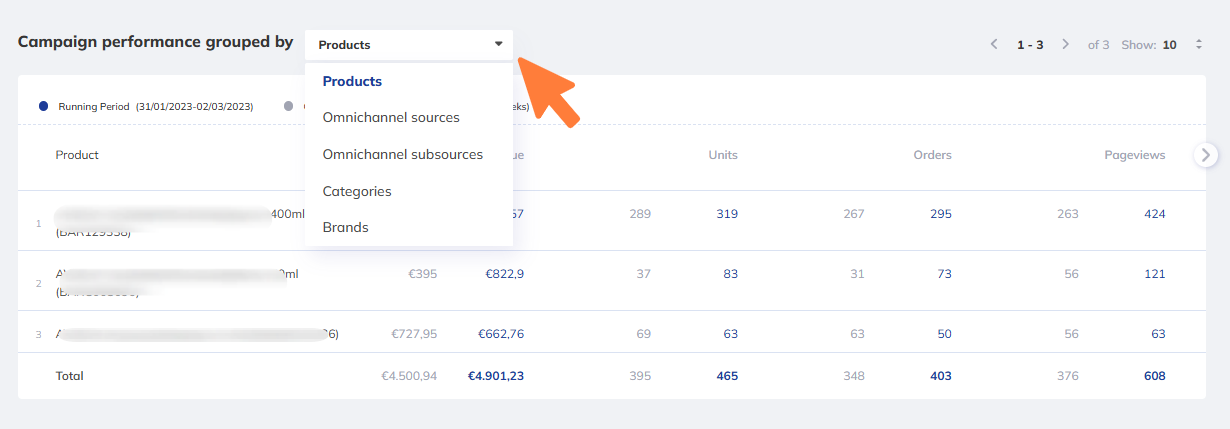This screenshot has height=429, width=1230.
Task: Click the Show 10 rows stepper arrows
Action: [1199, 45]
